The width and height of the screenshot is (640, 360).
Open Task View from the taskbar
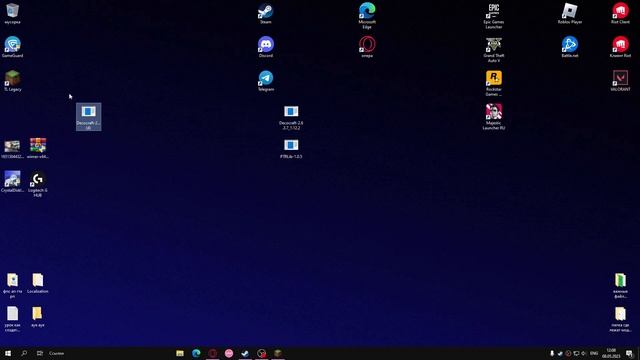pos(40,353)
